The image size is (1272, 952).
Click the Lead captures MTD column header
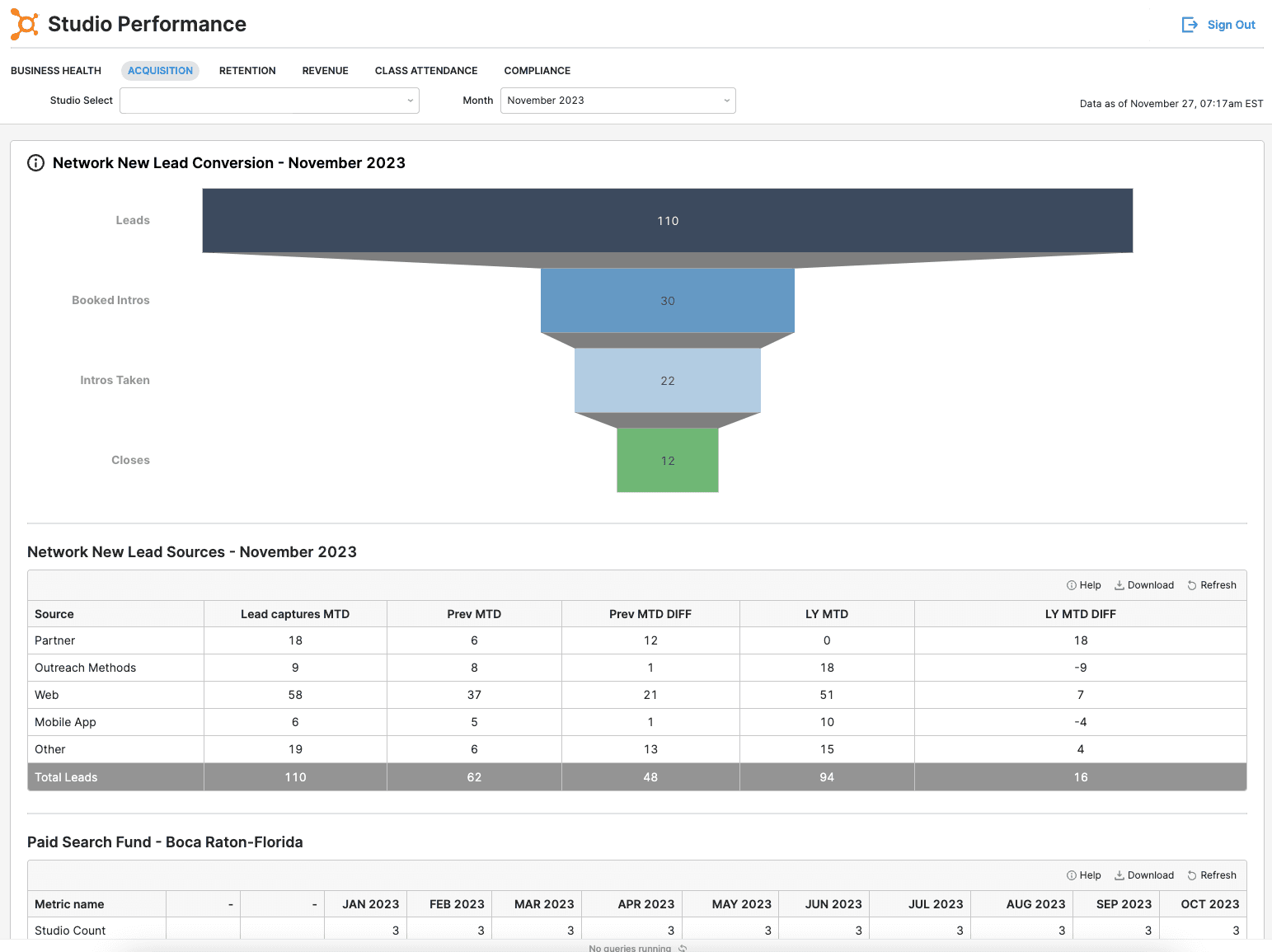click(295, 614)
